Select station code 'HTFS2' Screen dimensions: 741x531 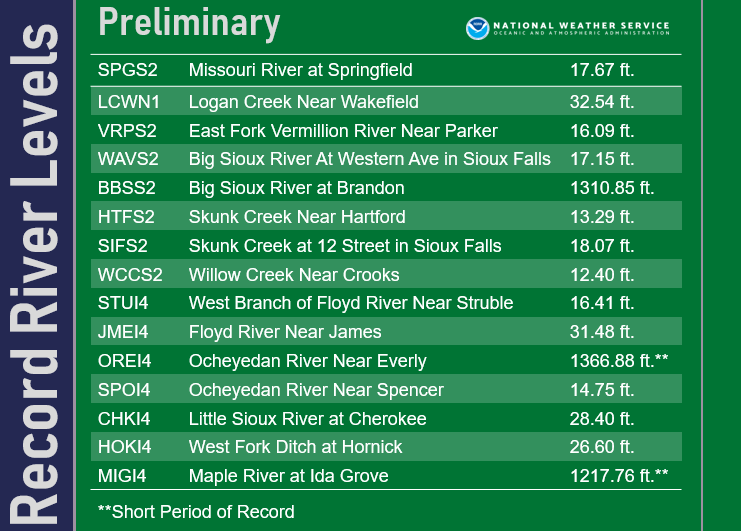(x=126, y=217)
